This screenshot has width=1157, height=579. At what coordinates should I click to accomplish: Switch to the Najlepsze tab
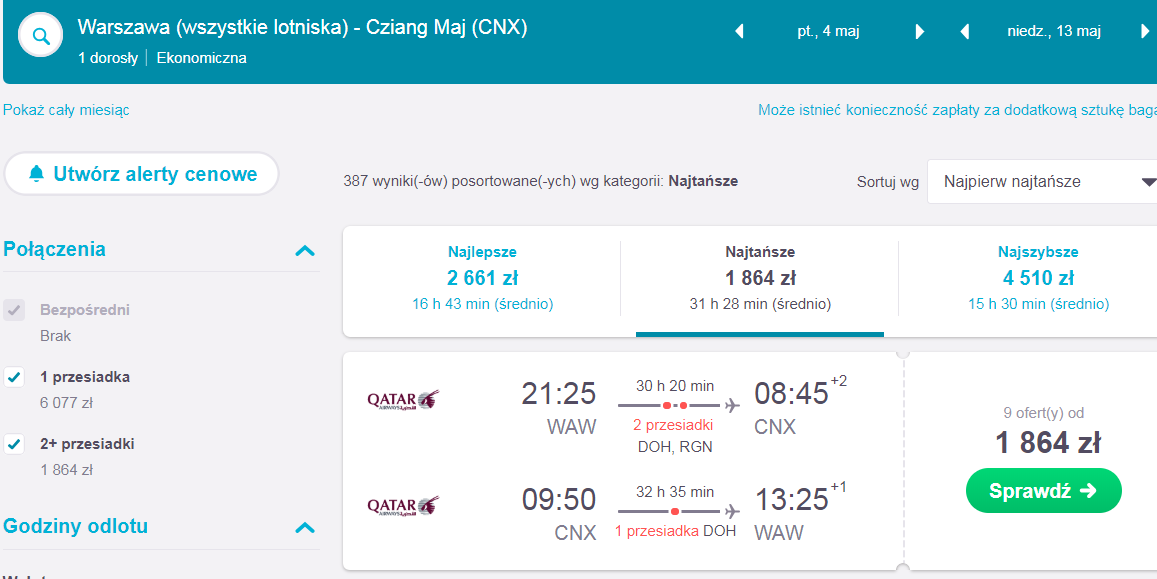[482, 277]
